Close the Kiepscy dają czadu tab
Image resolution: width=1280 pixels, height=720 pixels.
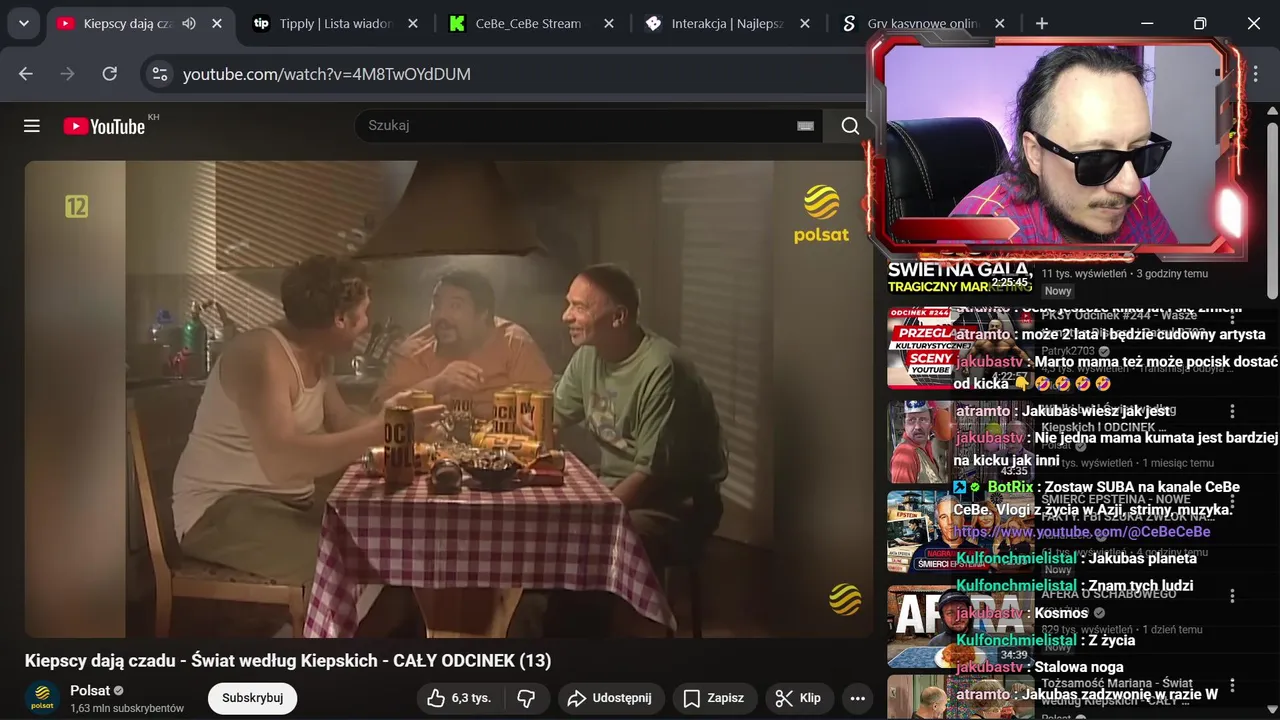[x=217, y=23]
